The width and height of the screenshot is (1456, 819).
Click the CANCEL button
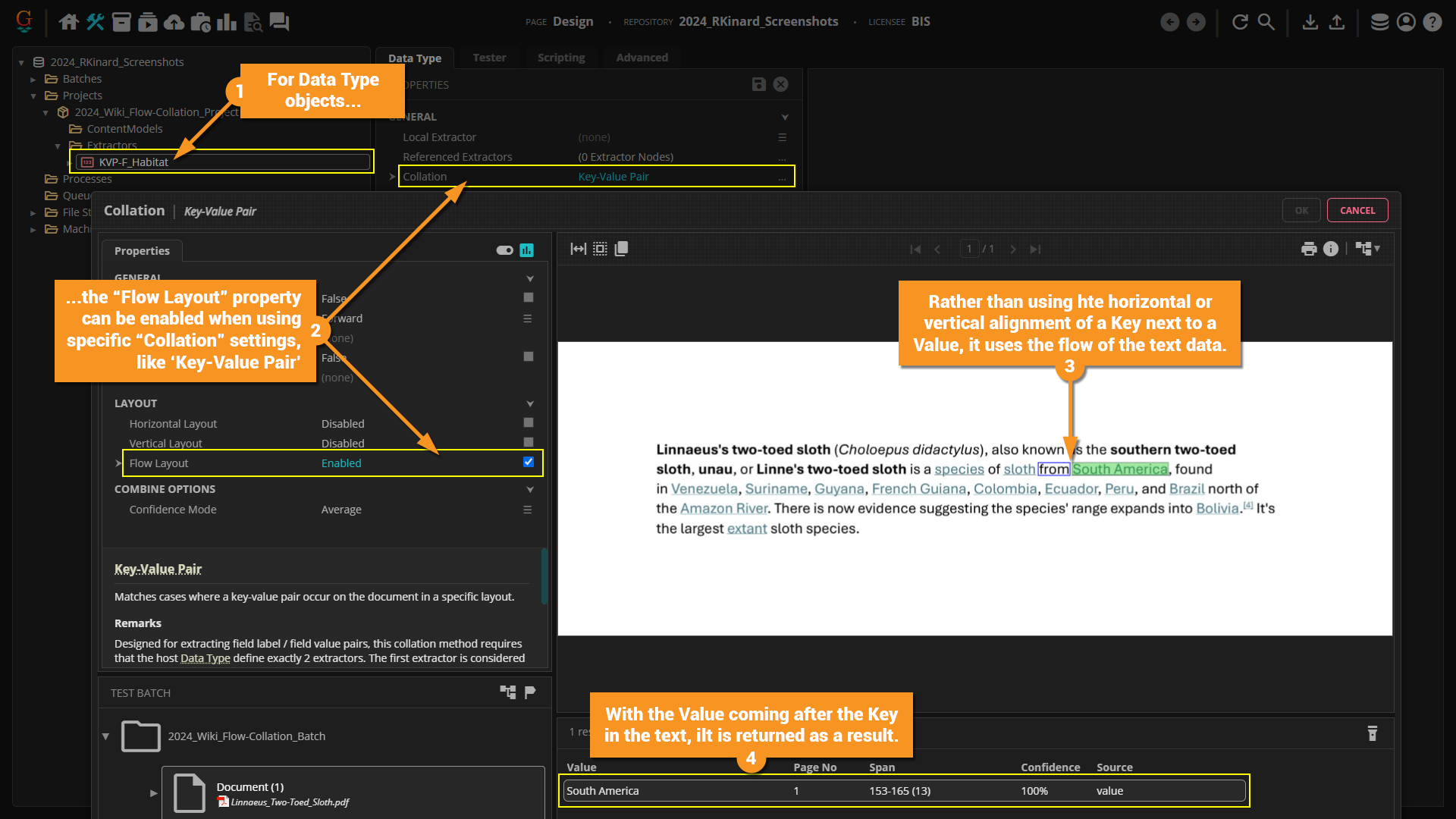tap(1357, 210)
